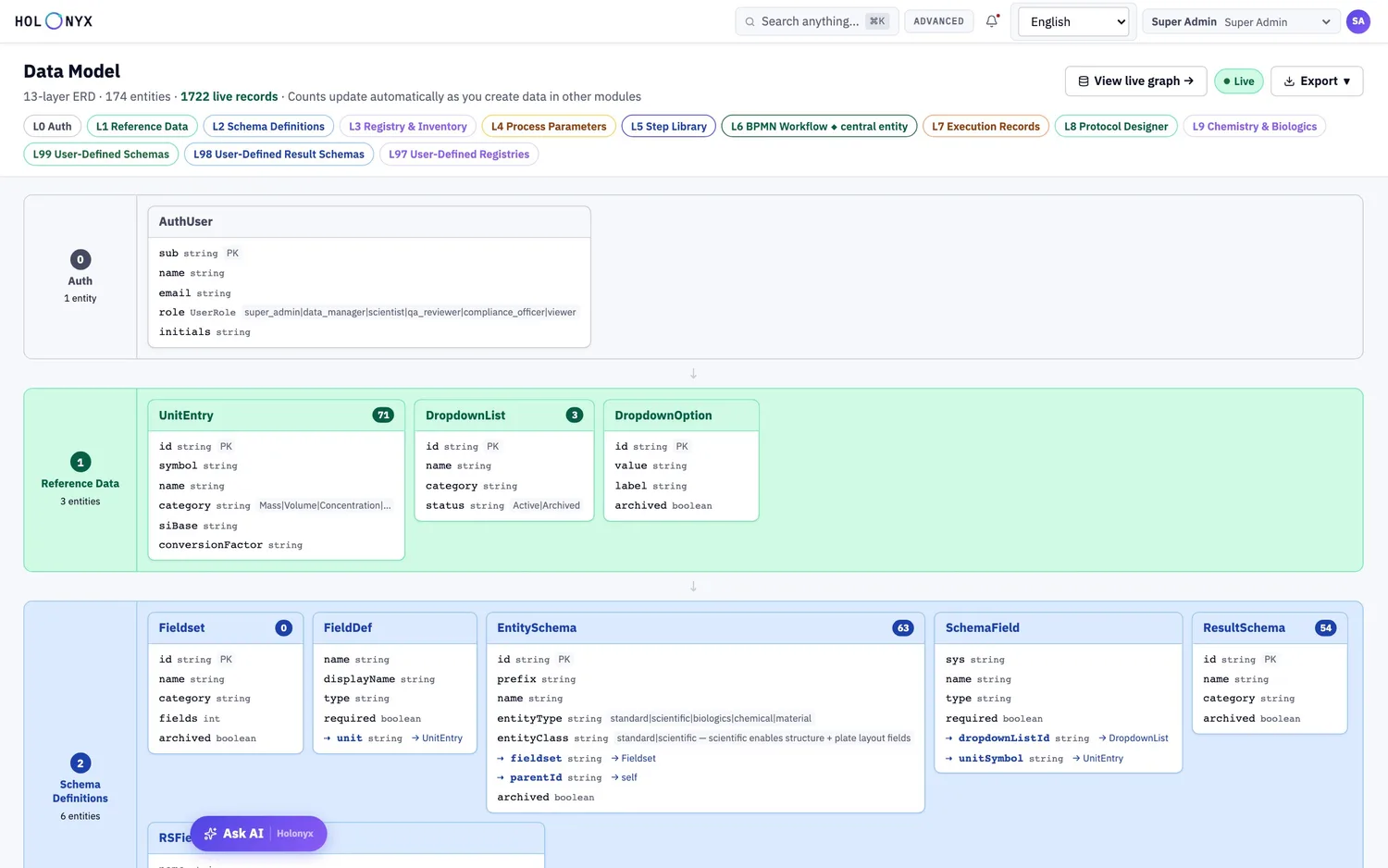Click the EntitySchema entity title
The height and width of the screenshot is (868, 1388).
(x=537, y=628)
